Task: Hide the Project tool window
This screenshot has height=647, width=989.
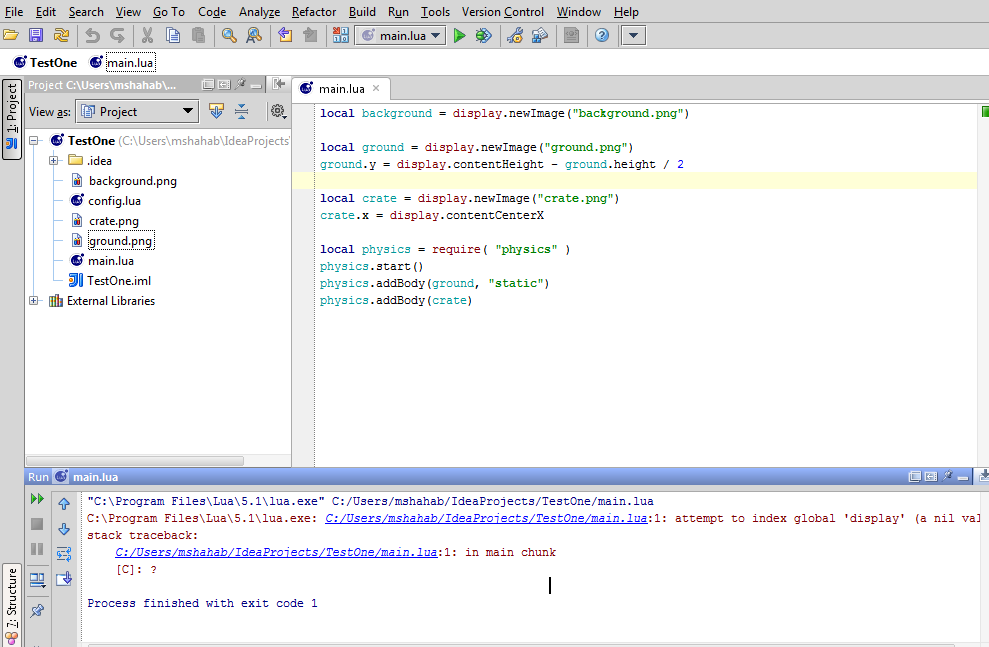Action: tap(277, 85)
